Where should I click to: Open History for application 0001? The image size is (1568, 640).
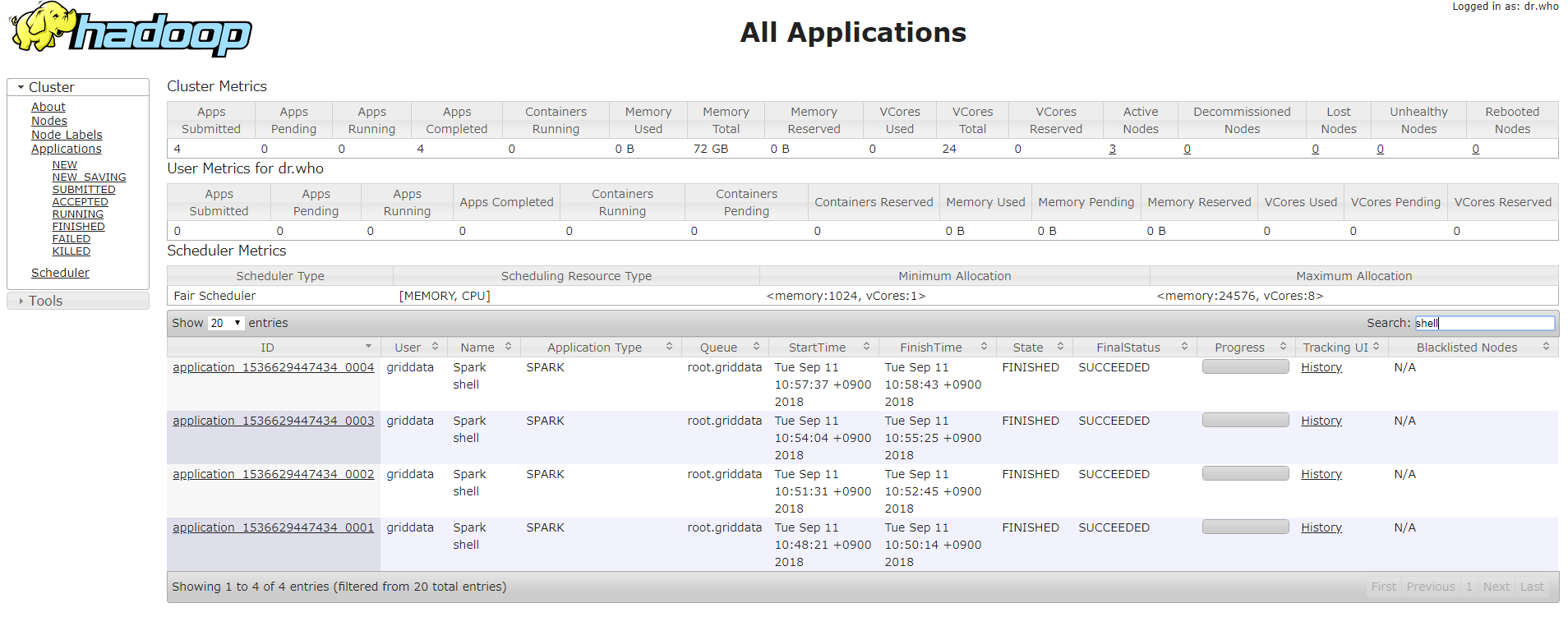[1321, 527]
